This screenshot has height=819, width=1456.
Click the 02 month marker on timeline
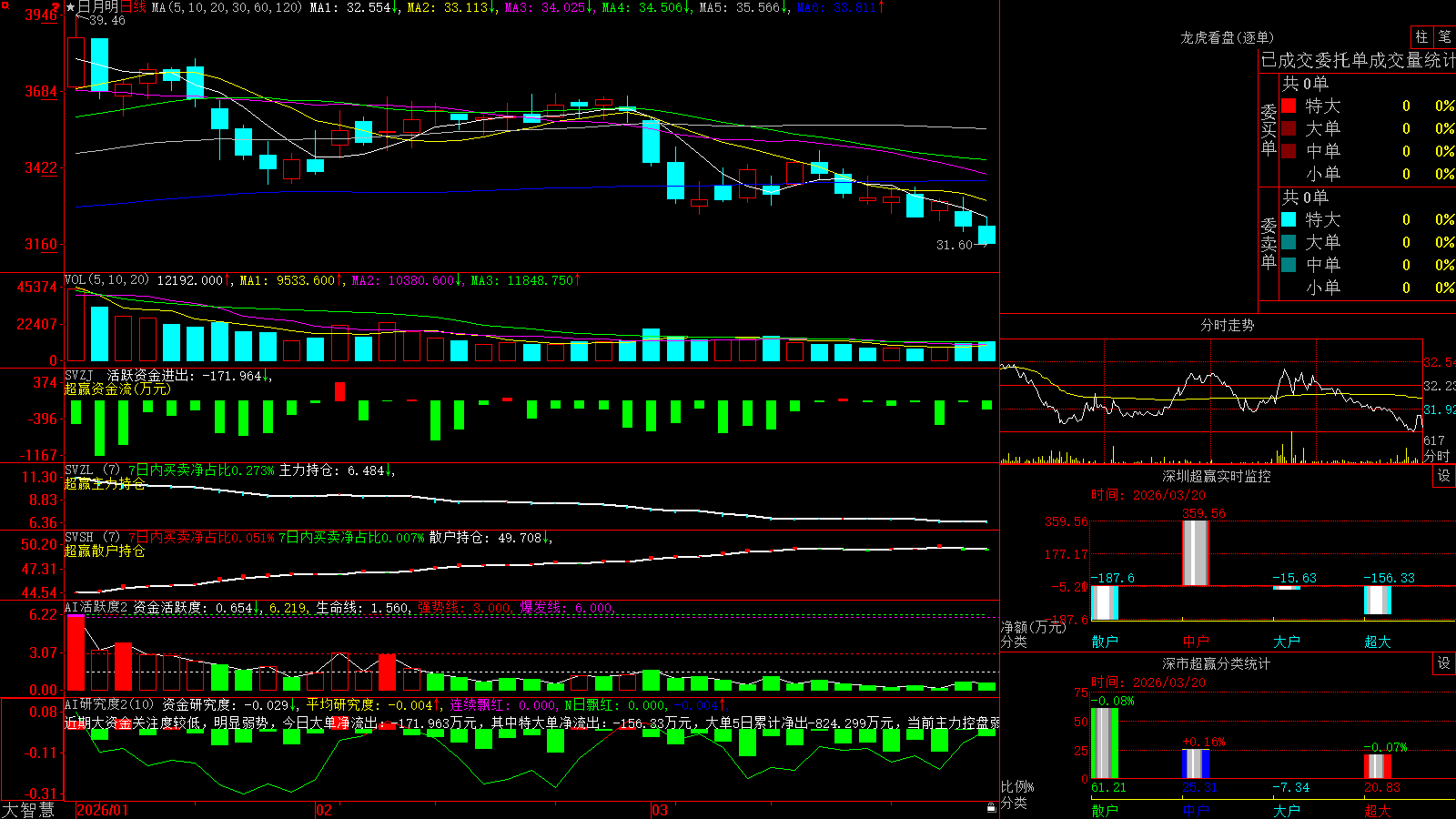click(323, 810)
